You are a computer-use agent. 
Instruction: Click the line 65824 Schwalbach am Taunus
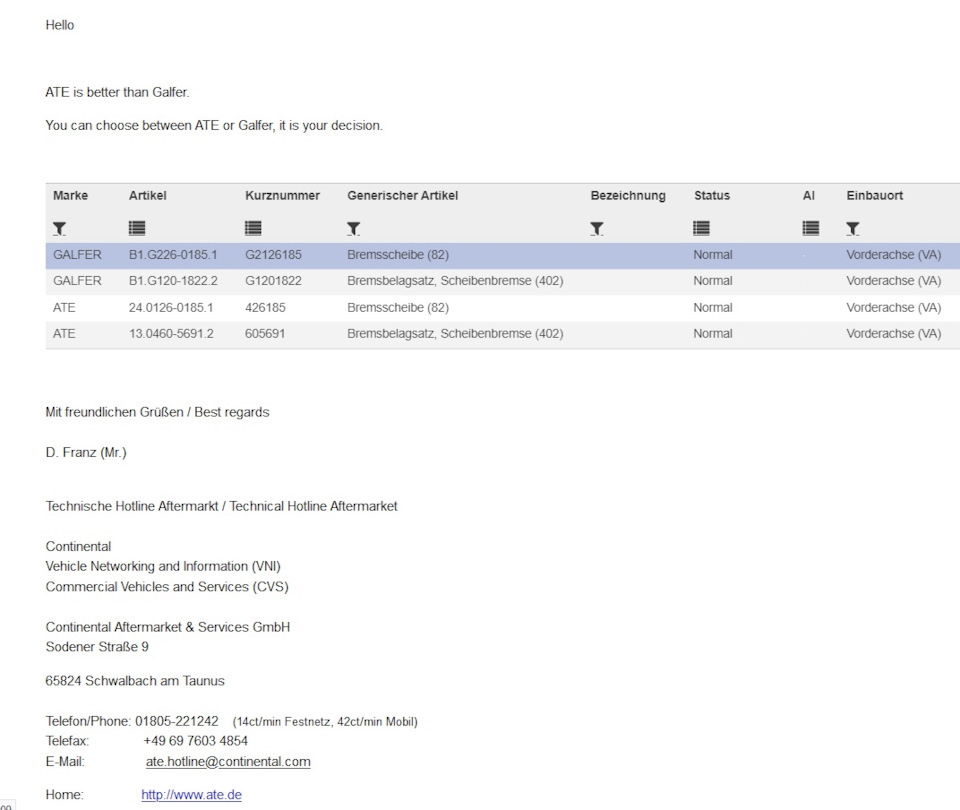tap(135, 681)
